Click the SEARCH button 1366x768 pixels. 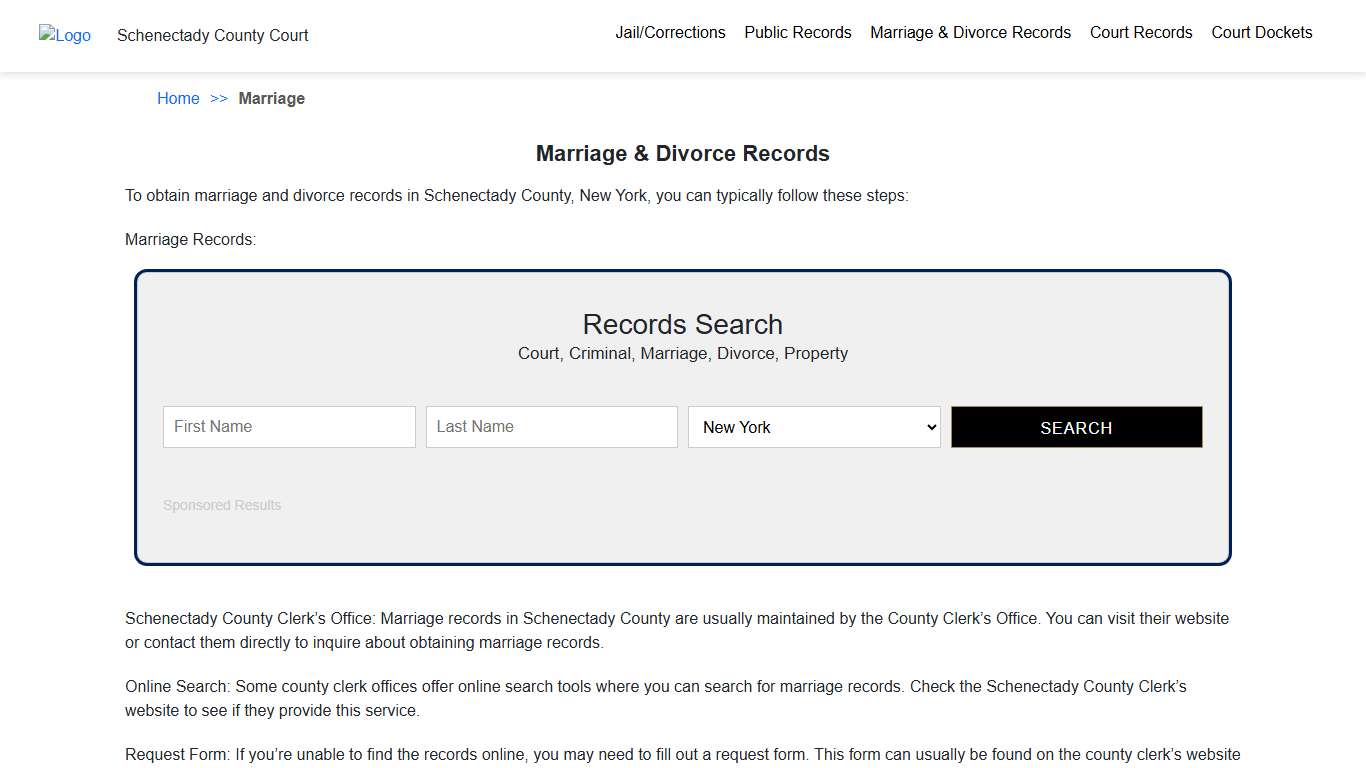(x=1076, y=427)
